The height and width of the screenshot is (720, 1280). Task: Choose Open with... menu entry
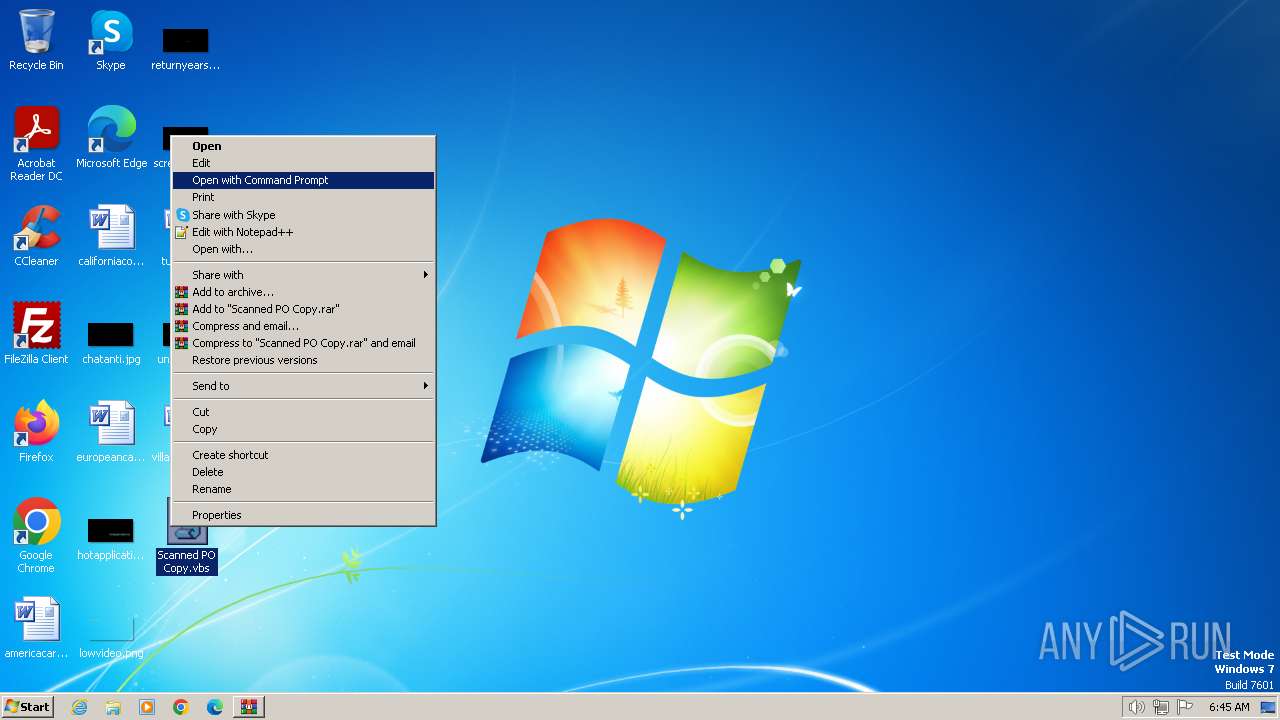point(303,249)
